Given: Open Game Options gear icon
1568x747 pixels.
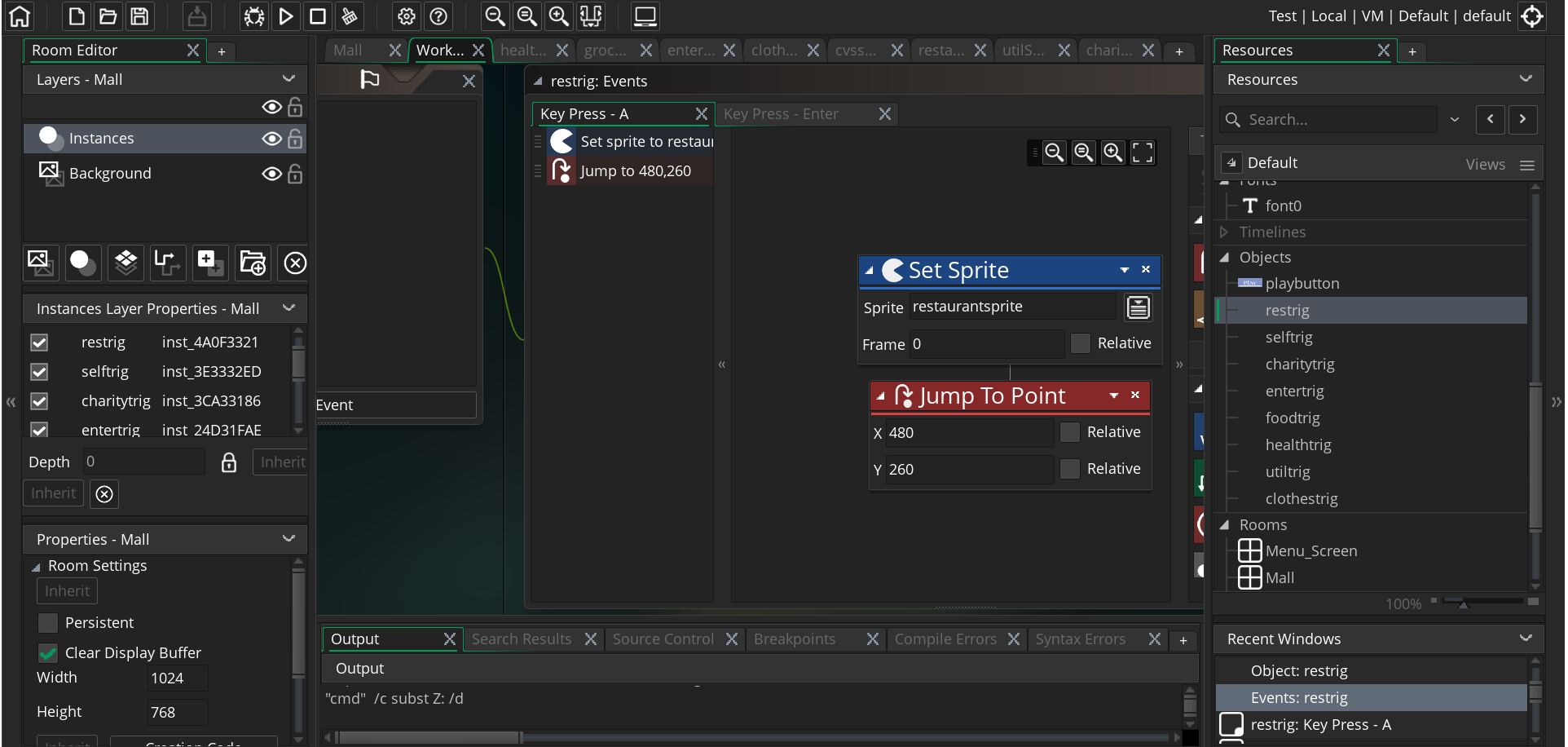Looking at the screenshot, I should pyautogui.click(x=406, y=16).
